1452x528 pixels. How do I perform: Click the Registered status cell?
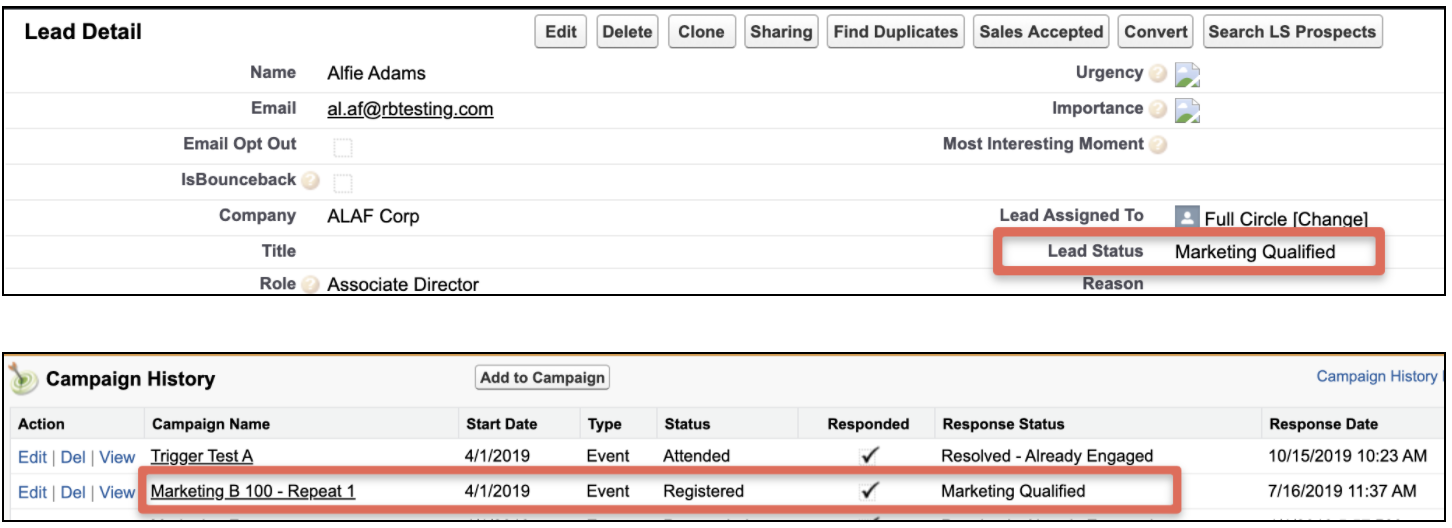(704, 491)
